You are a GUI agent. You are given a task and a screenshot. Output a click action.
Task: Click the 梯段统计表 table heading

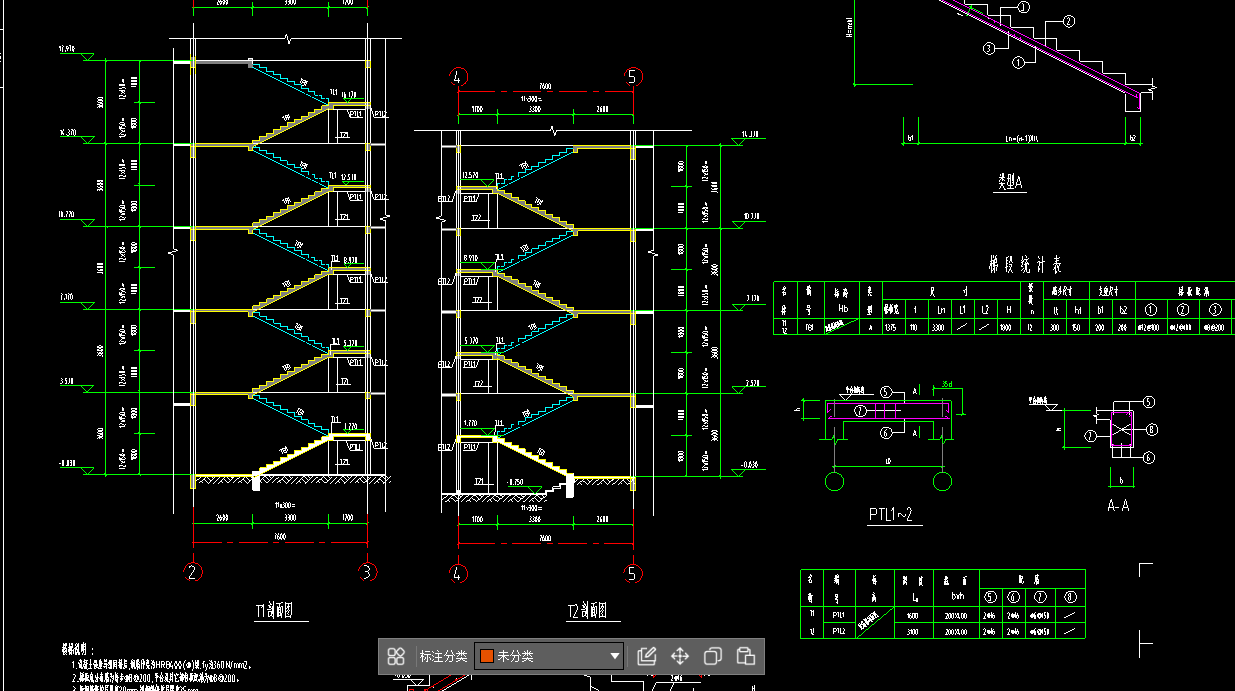pyautogui.click(x=1025, y=265)
